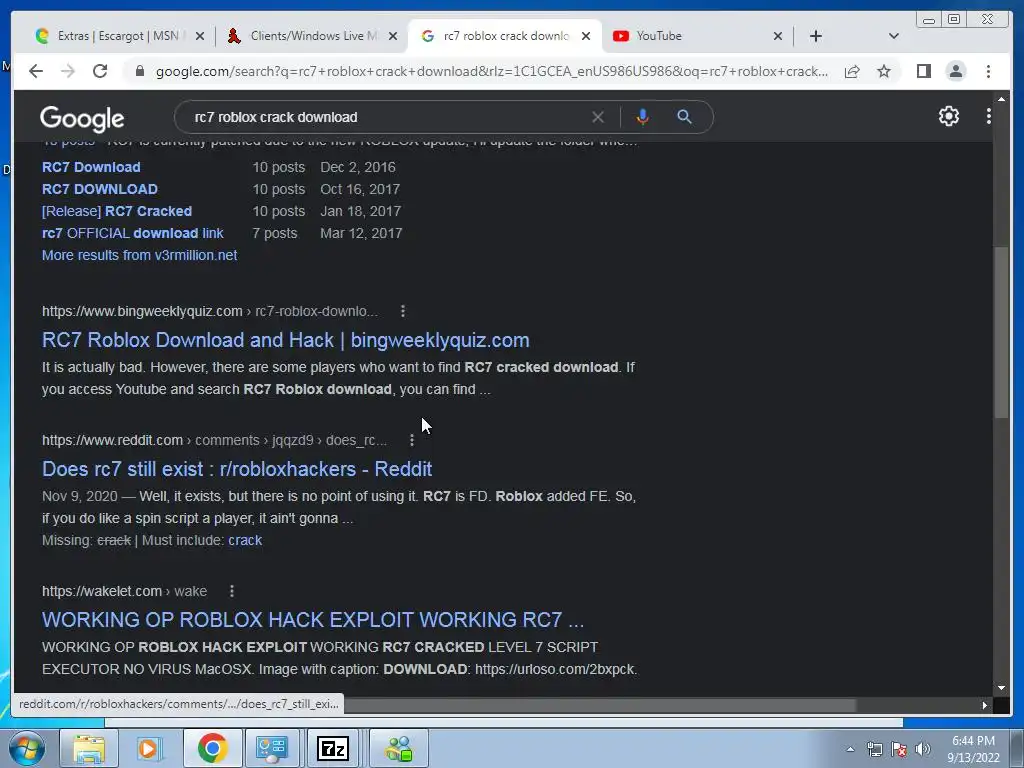Open Google page options three-dot menu
Screen dimensions: 1024x768
[988, 116]
